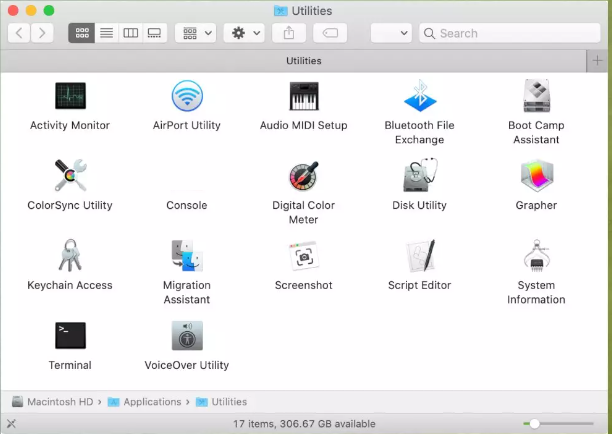Image resolution: width=612 pixels, height=434 pixels.
Task: Click the Edit Tags toolbar button
Action: [330, 33]
